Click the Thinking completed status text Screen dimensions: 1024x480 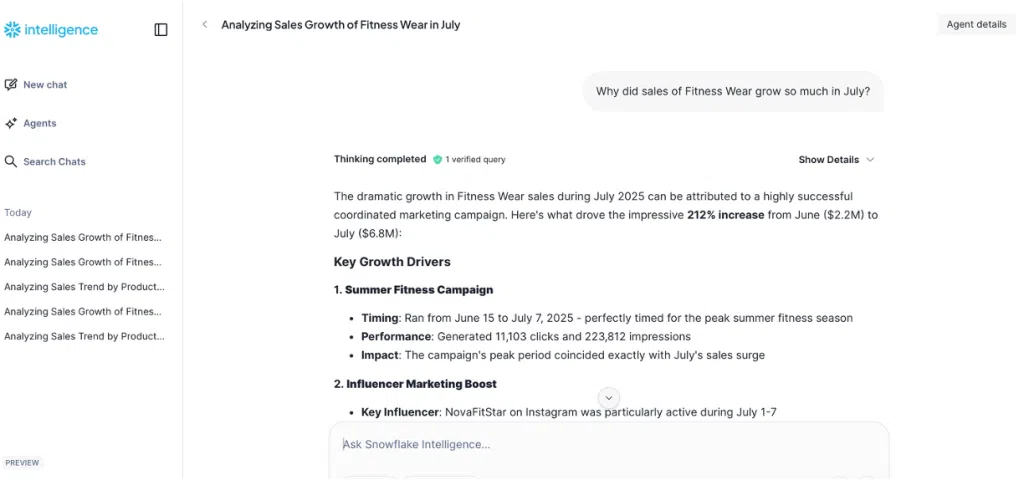(x=380, y=159)
